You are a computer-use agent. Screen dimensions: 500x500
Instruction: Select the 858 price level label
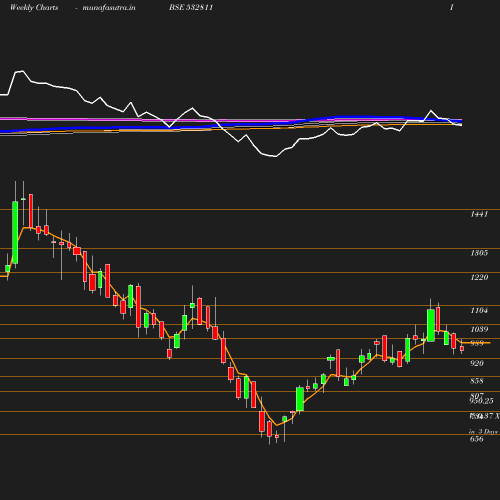[477, 381]
